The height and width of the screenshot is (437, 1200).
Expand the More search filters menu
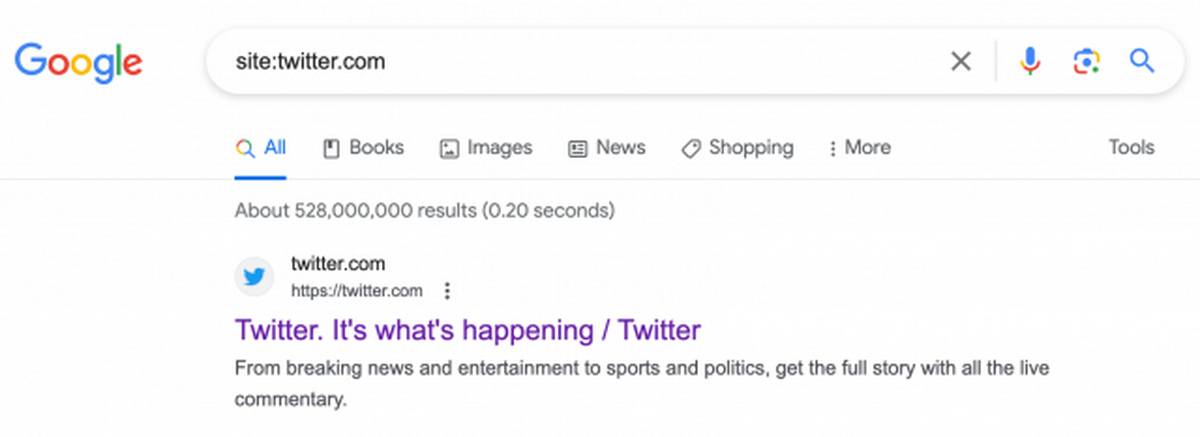(859, 148)
